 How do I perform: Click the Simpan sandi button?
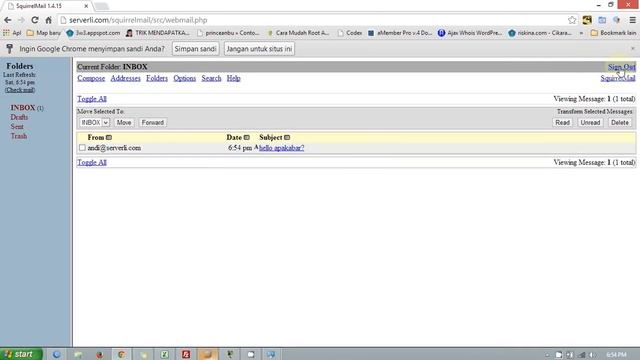pos(196,49)
